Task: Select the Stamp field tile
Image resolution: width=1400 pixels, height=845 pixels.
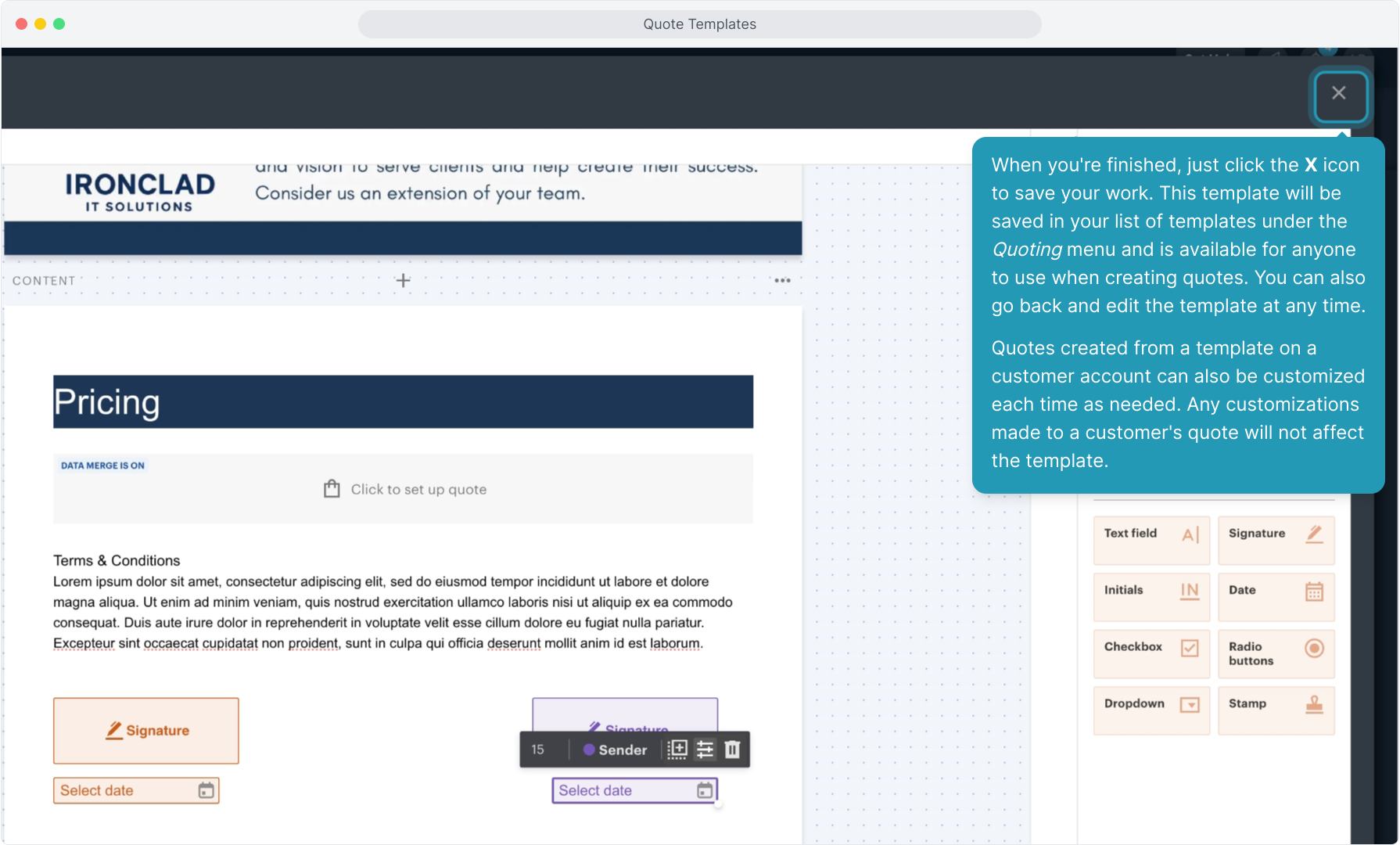Action: pos(1276,710)
